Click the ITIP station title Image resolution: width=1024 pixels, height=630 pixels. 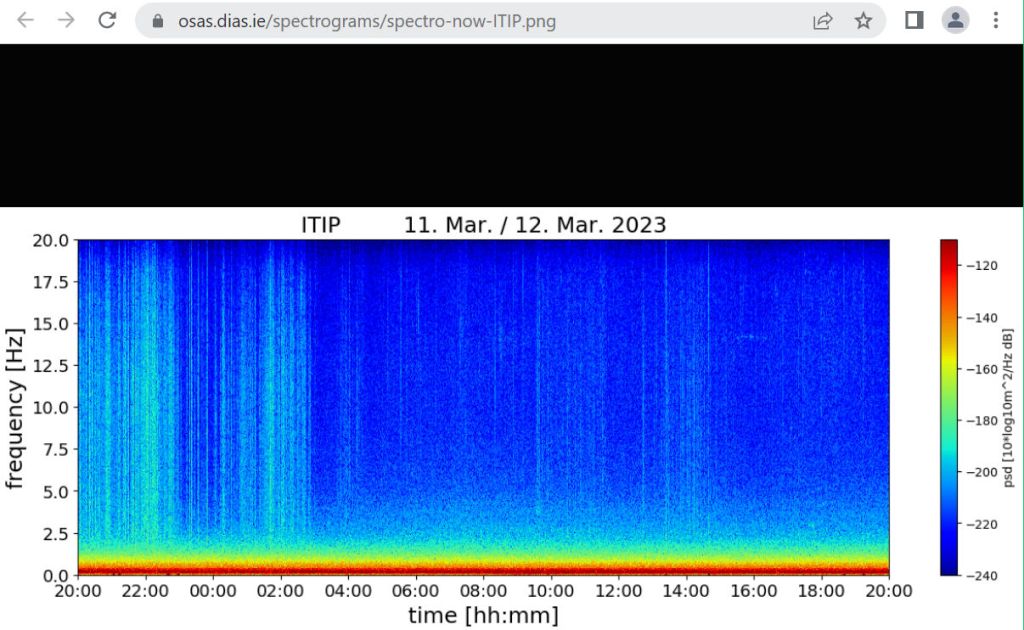[321, 225]
